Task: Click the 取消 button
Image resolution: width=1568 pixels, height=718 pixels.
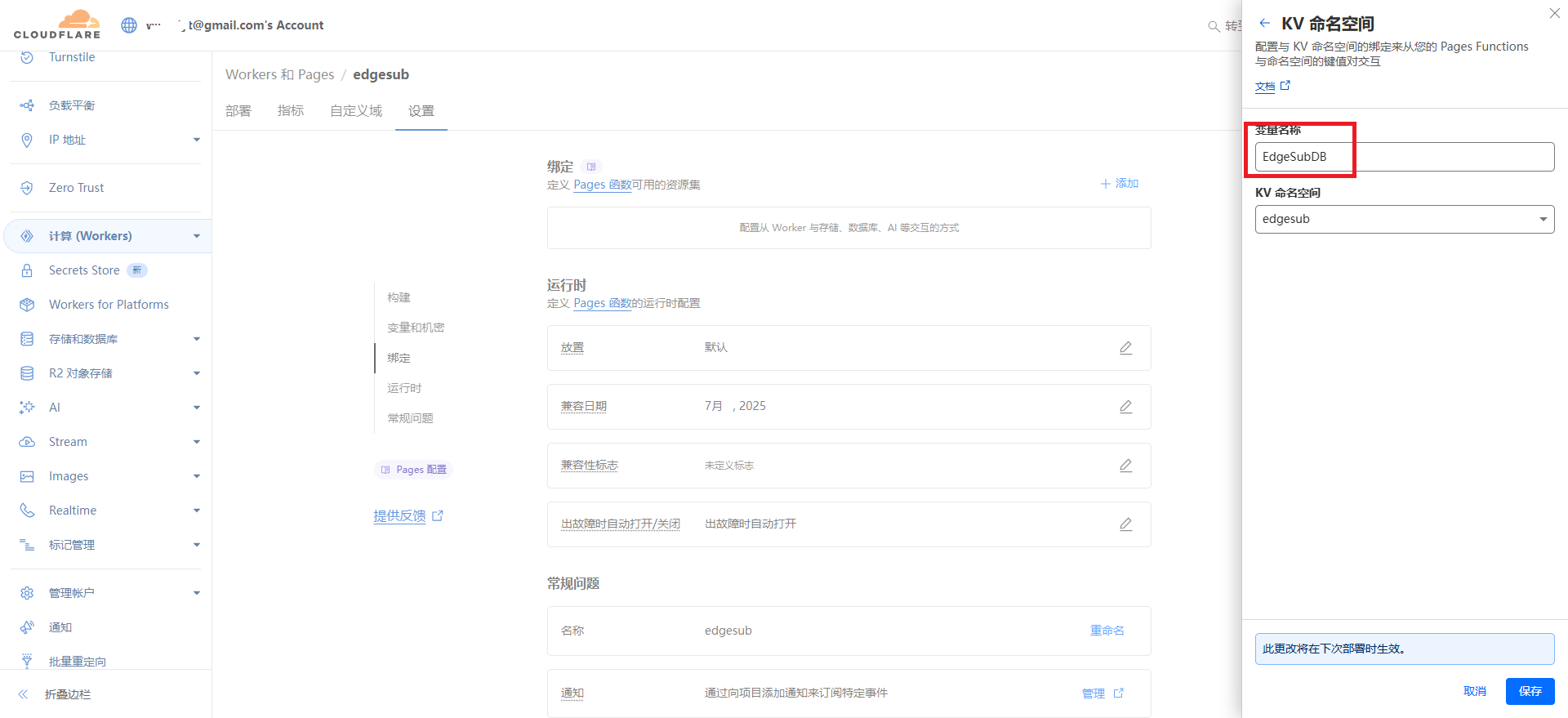Action: click(1474, 691)
